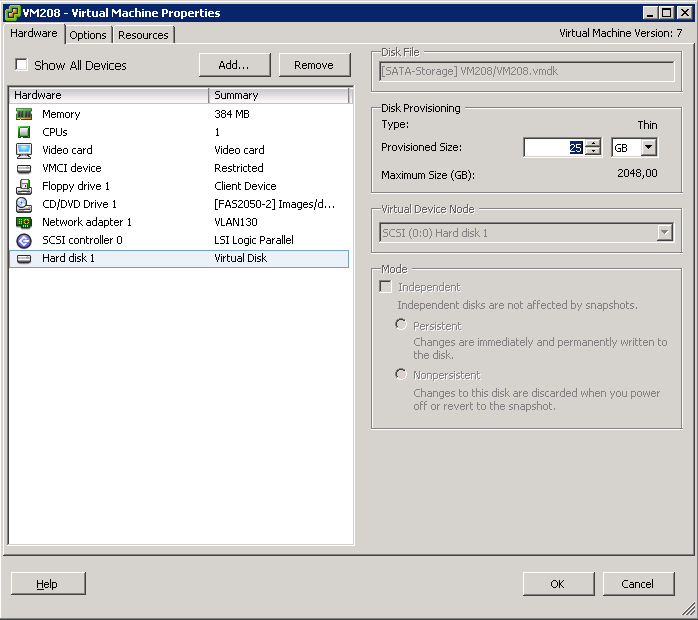Click the SCSI controller 0 icon
Screen dimensions: 698x620
[x=24, y=240]
